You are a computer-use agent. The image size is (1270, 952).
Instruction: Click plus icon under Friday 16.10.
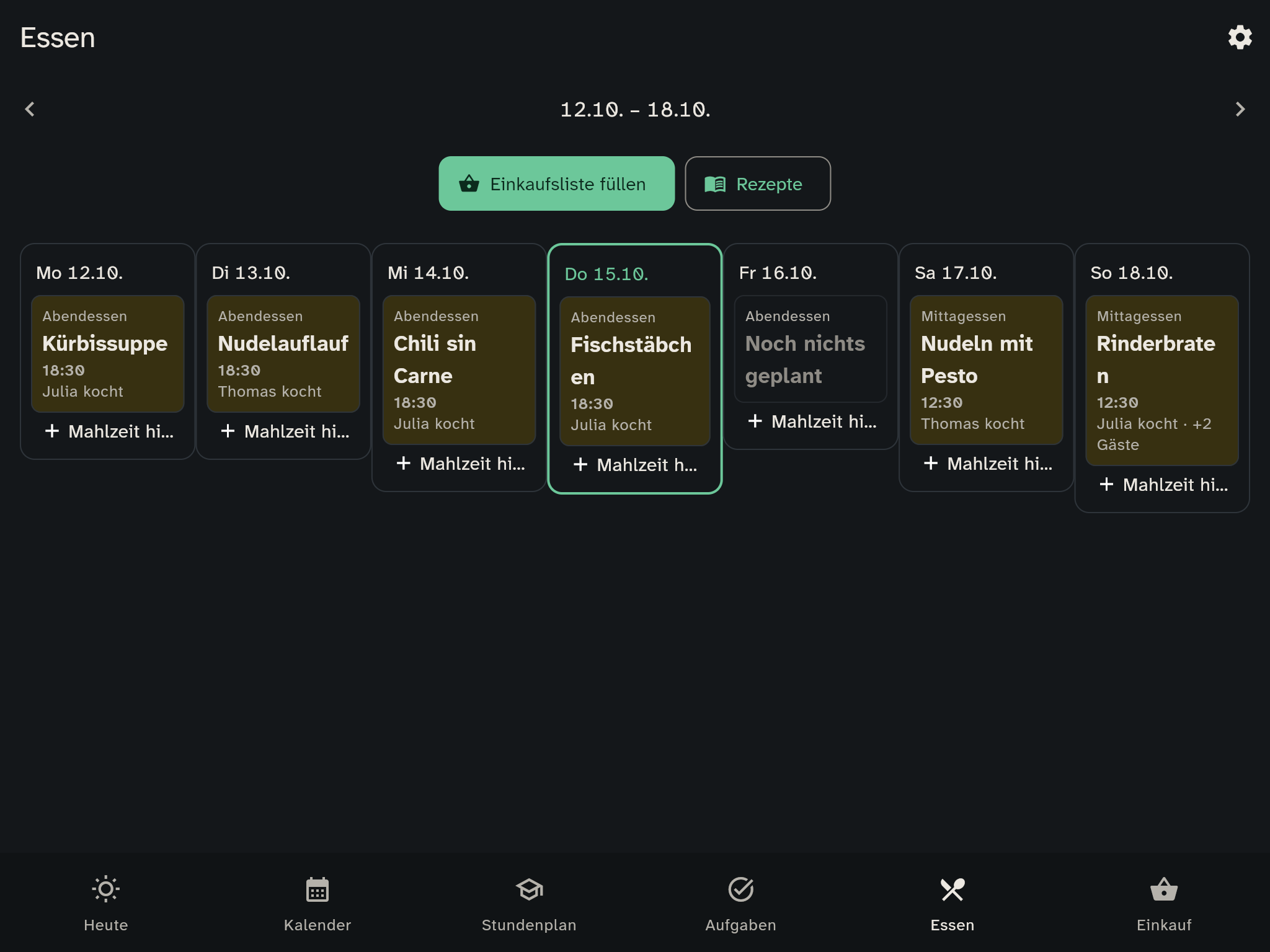(755, 421)
